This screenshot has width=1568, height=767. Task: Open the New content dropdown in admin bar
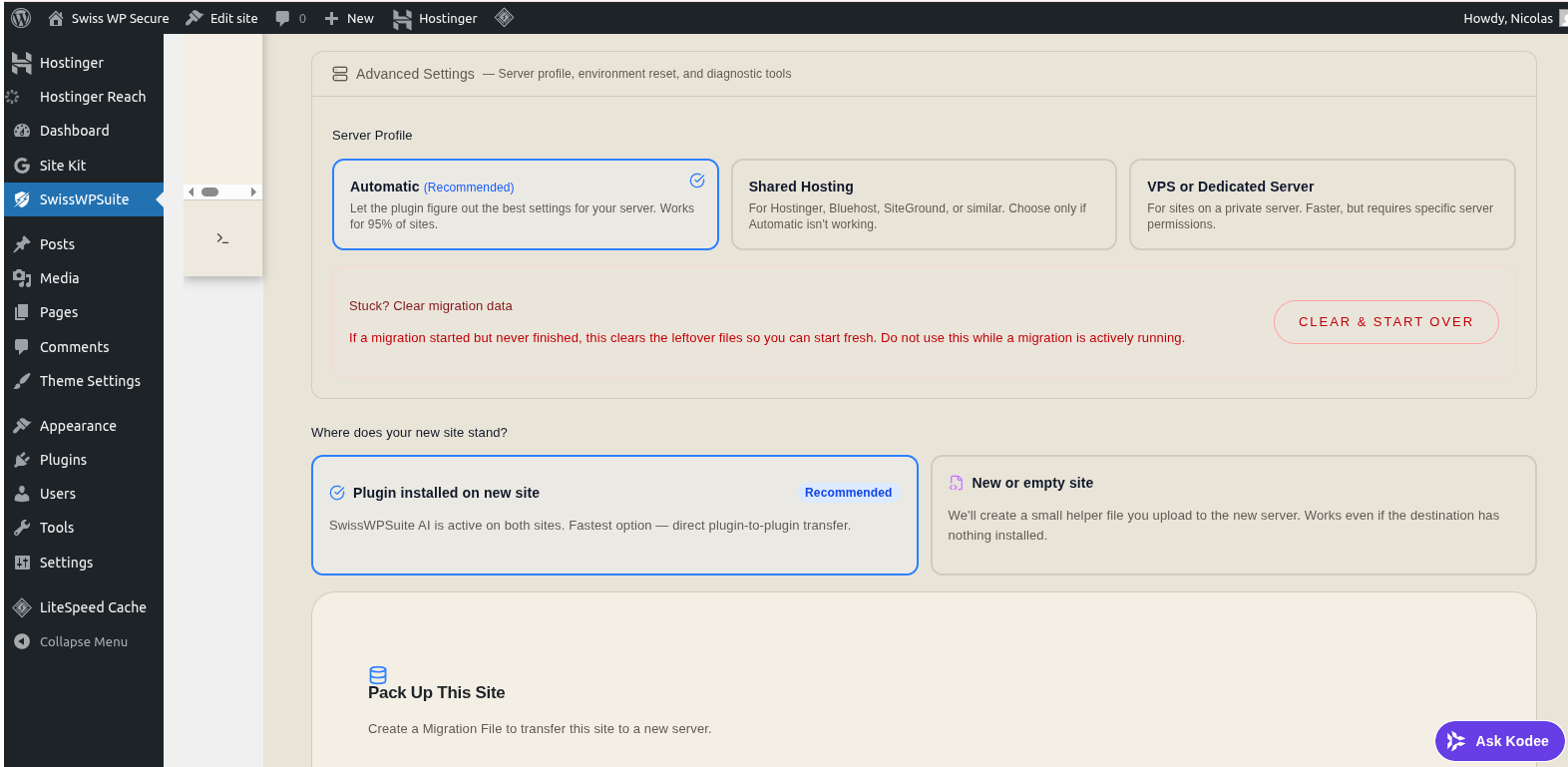click(349, 18)
